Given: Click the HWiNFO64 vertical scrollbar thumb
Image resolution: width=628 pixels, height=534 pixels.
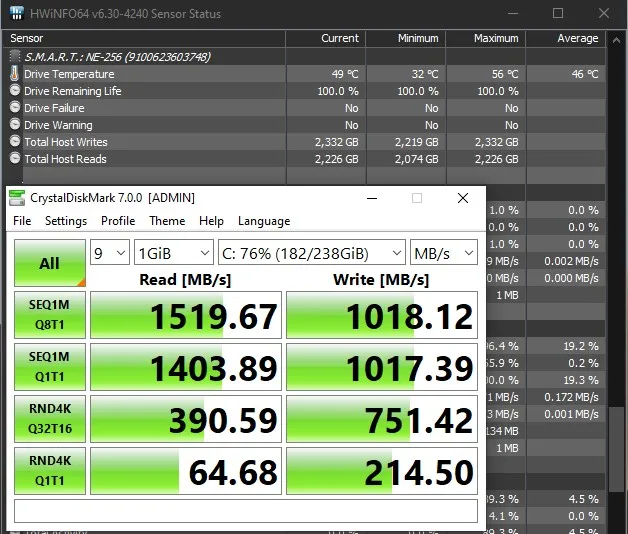Looking at the screenshot, I should (x=616, y=449).
